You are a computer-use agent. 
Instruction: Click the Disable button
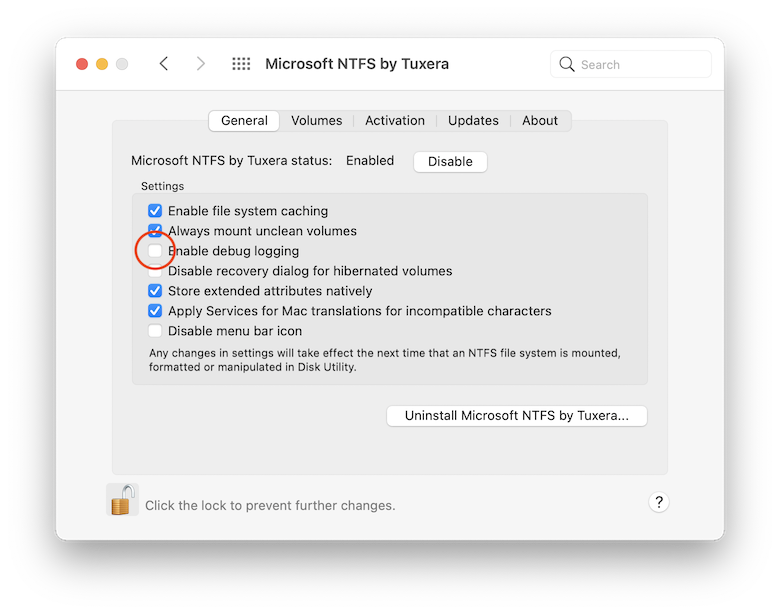[450, 162]
